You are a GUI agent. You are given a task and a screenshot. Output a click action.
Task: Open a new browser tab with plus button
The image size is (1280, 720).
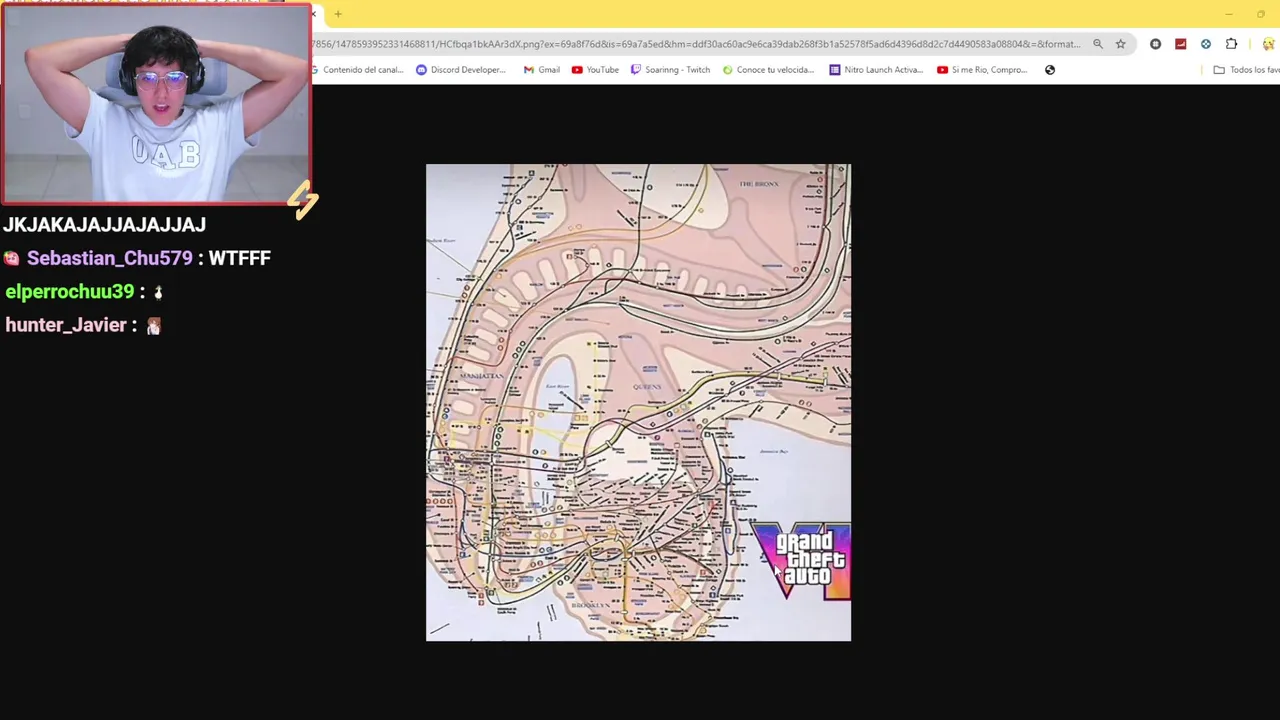(x=338, y=14)
